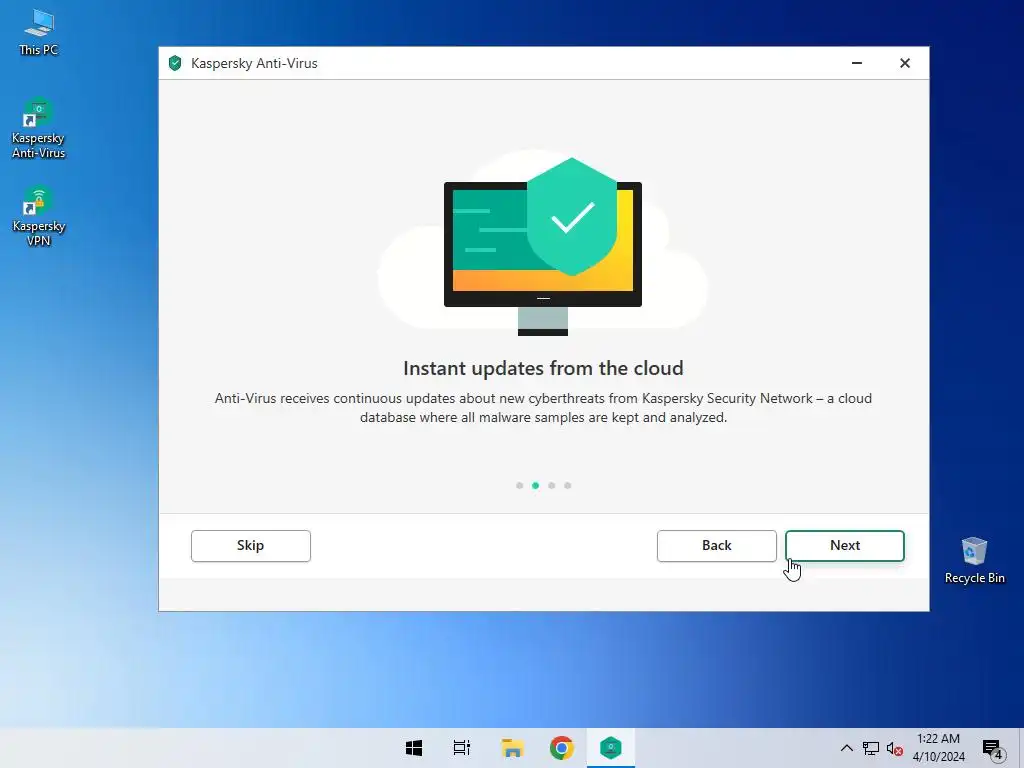1024x768 pixels.
Task: Jump to the third page indicator dot
Action: point(552,485)
